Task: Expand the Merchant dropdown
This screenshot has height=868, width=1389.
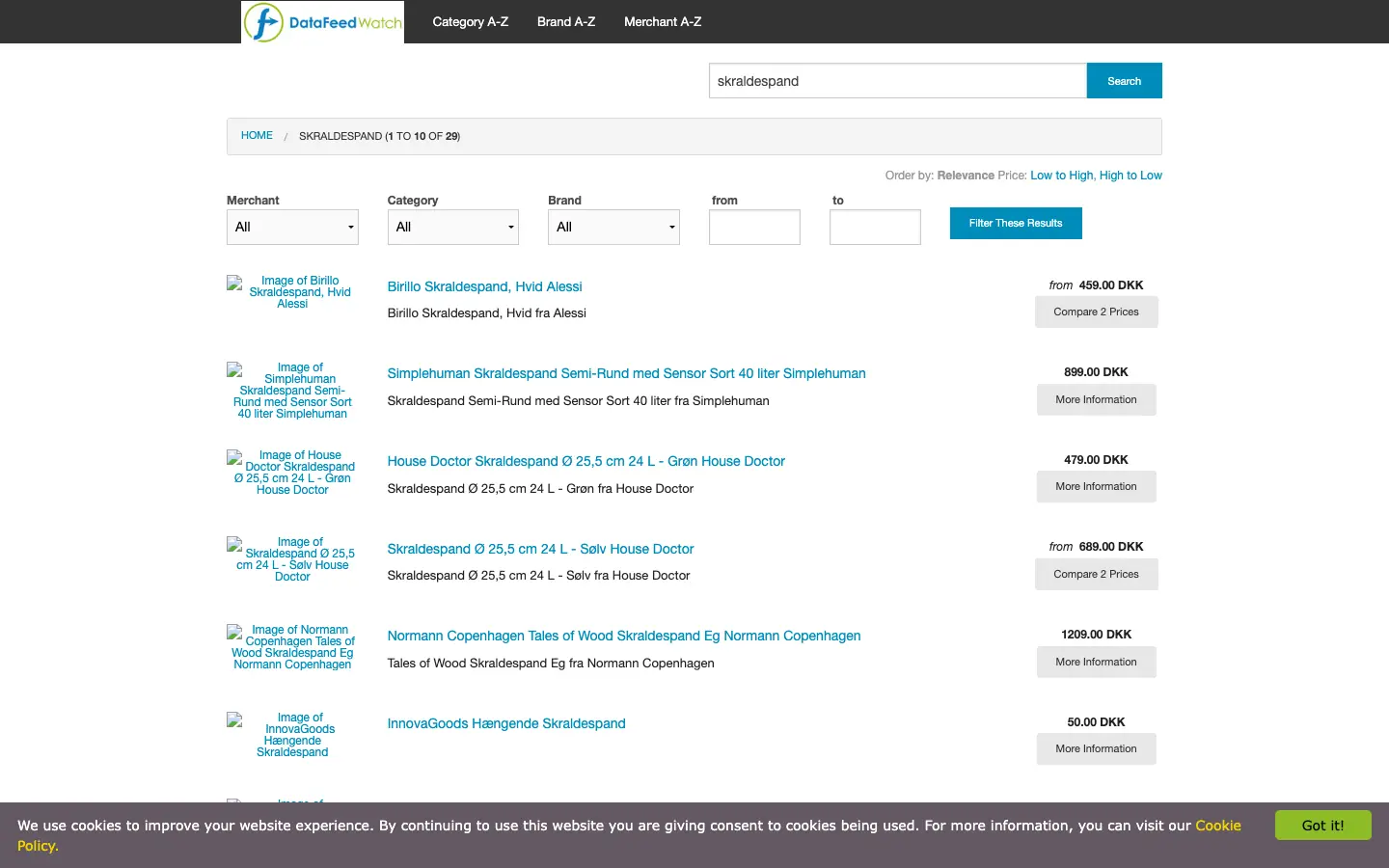Action: [292, 227]
